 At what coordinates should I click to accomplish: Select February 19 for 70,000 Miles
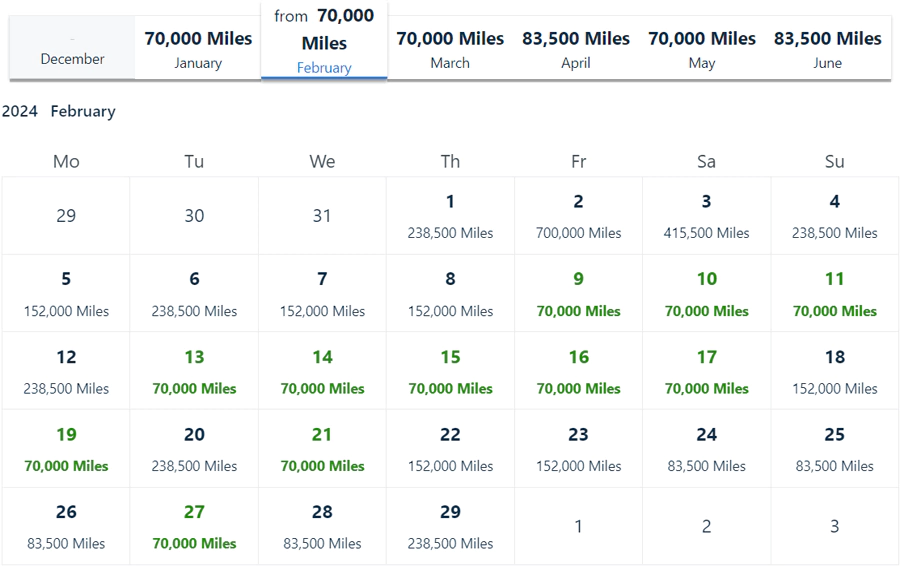tap(66, 449)
